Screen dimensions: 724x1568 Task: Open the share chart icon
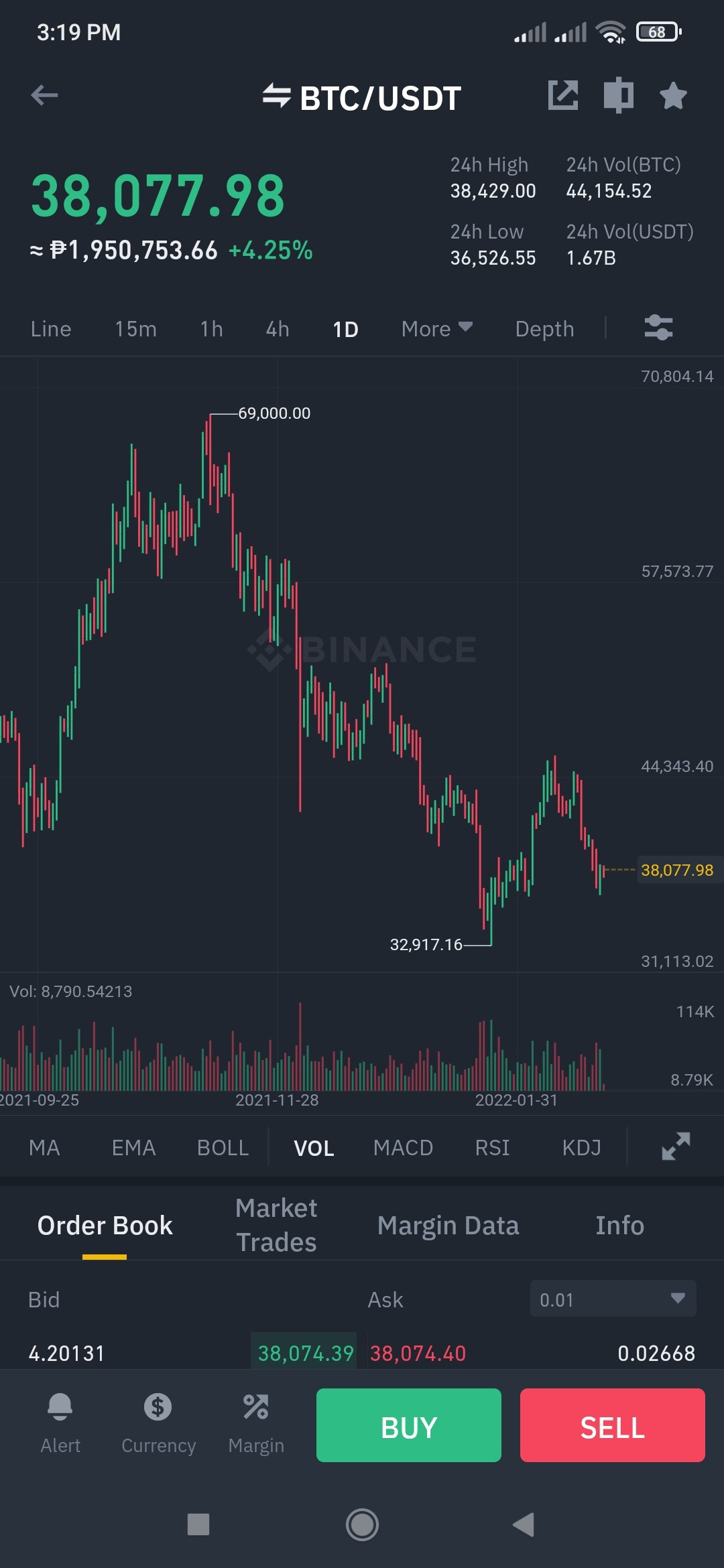point(563,95)
